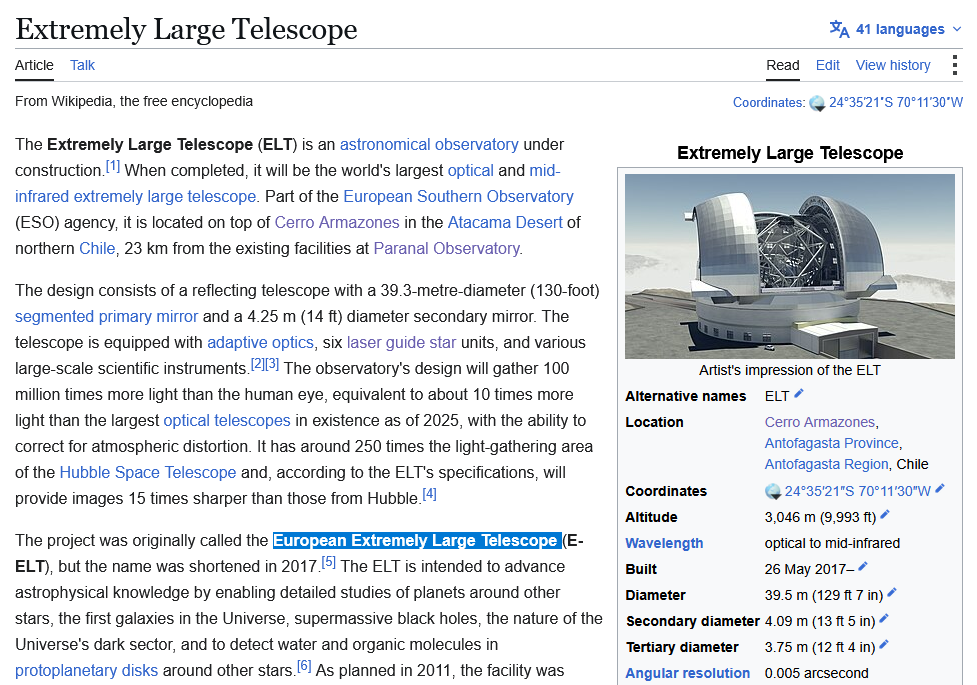This screenshot has width=977, height=685.
Task: Click edit pencil beside infobox coordinates
Action: tap(940, 489)
